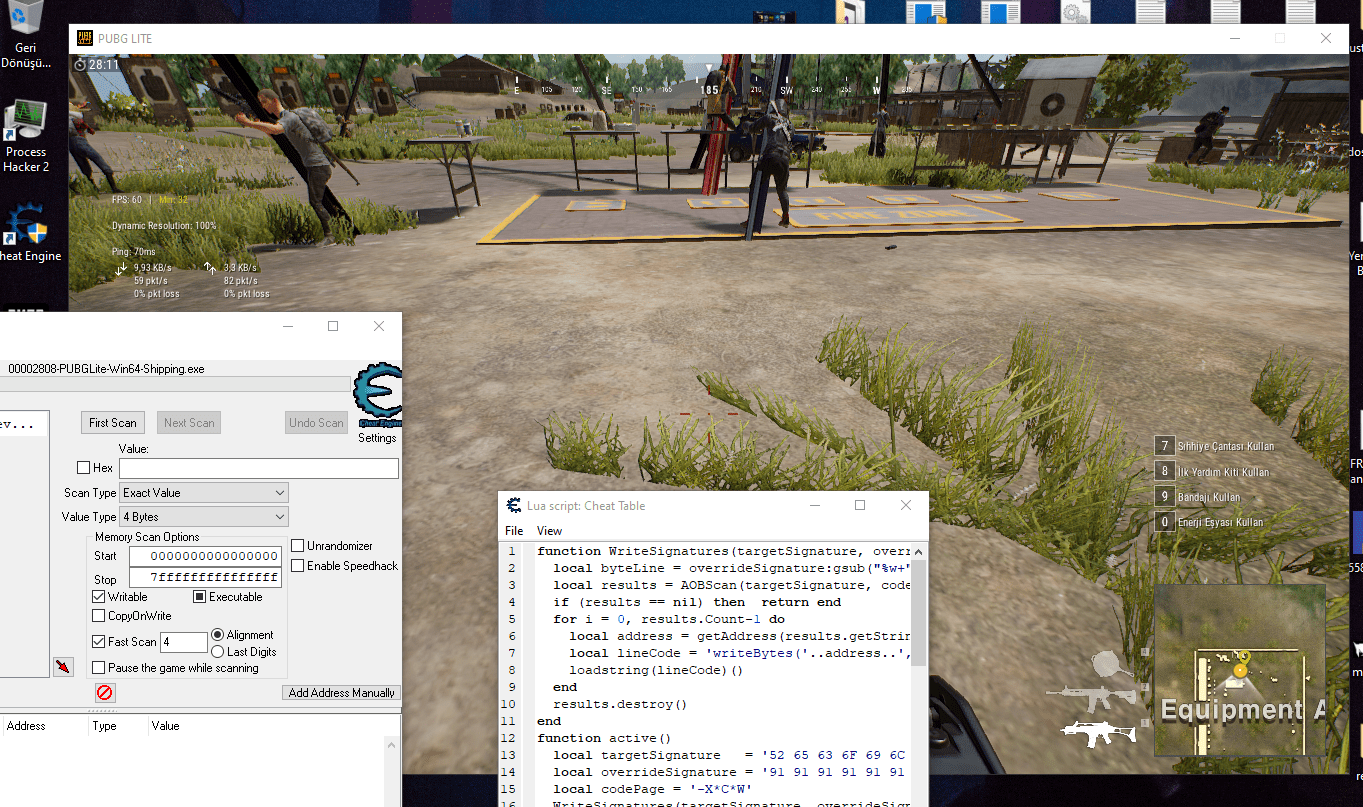This screenshot has width=1363, height=807.
Task: Uncheck the Writable checkbox
Action: pos(99,597)
